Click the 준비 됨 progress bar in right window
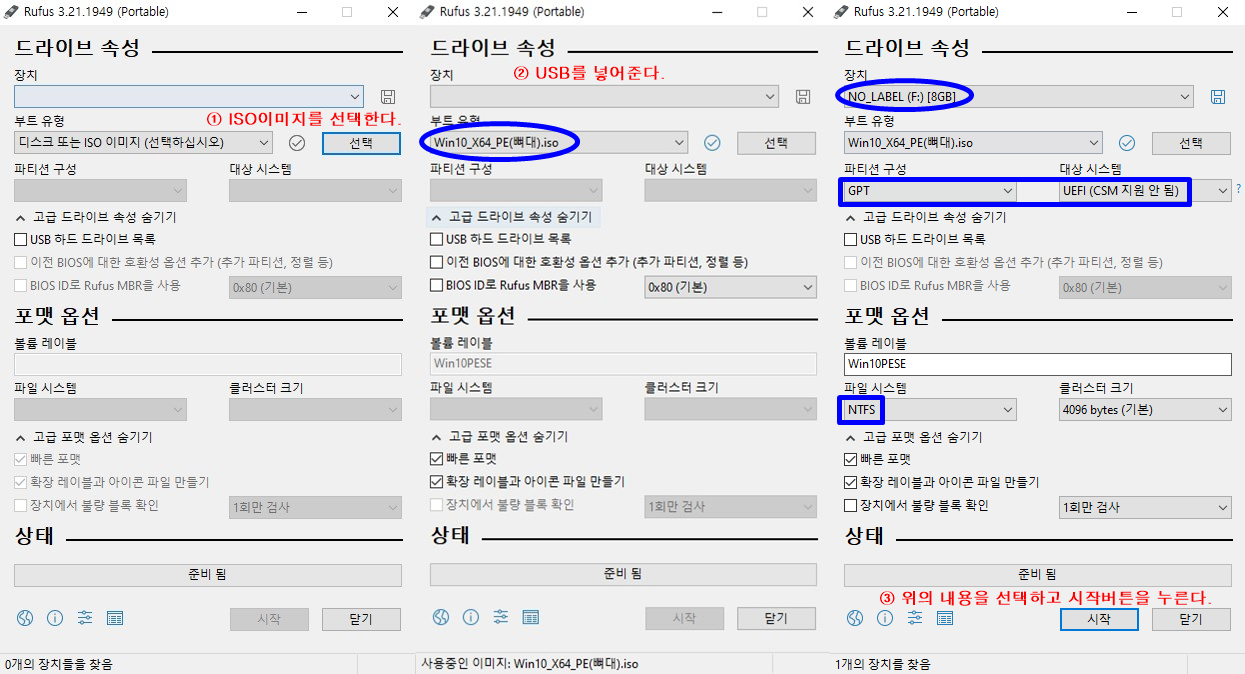The height and width of the screenshot is (674, 1245). coord(1038,575)
